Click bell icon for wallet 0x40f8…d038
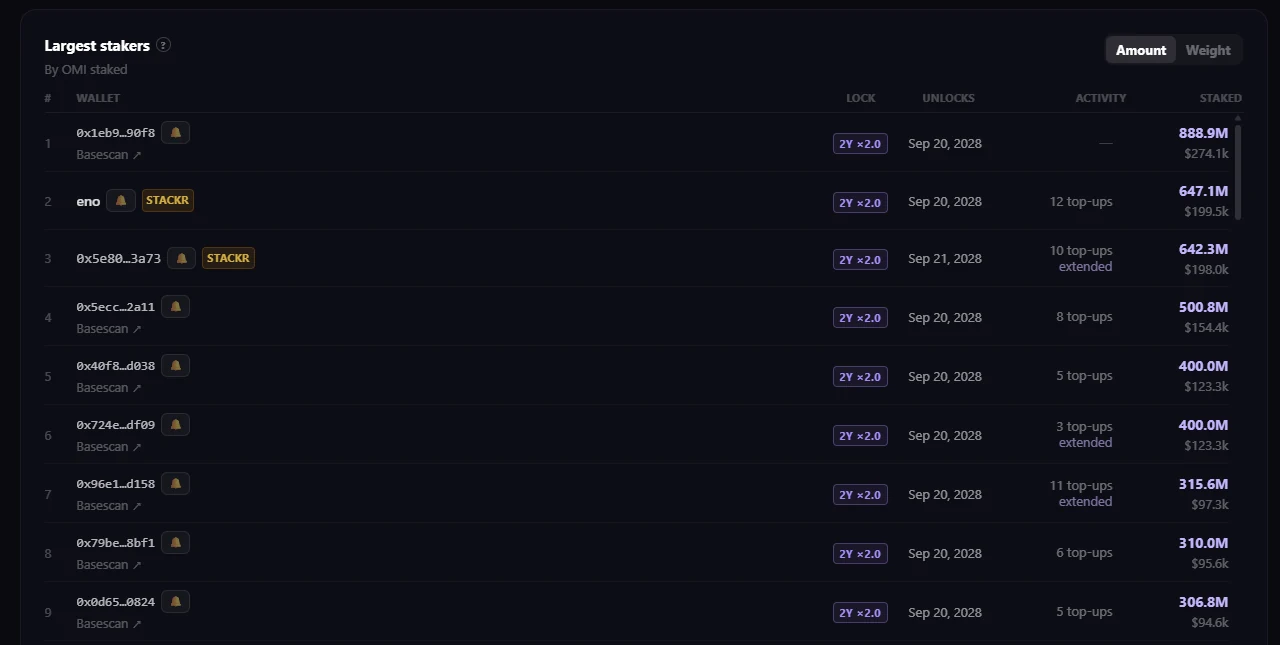The image size is (1280, 645). click(175, 365)
